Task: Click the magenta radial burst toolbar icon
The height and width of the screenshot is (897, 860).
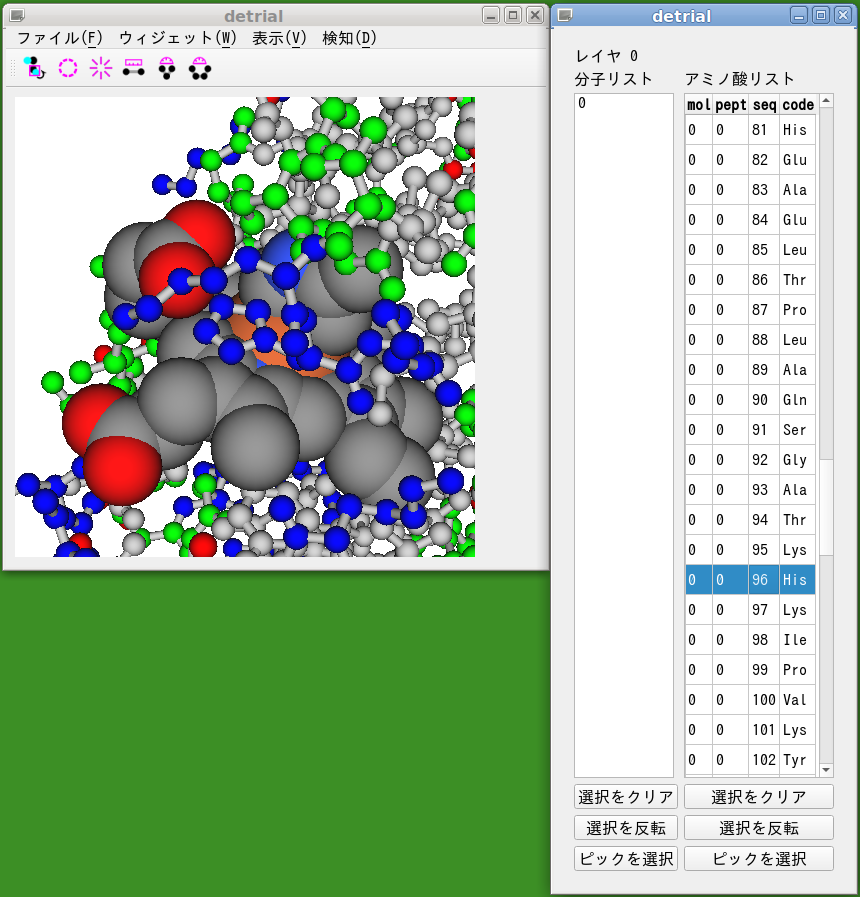Action: 101,68
